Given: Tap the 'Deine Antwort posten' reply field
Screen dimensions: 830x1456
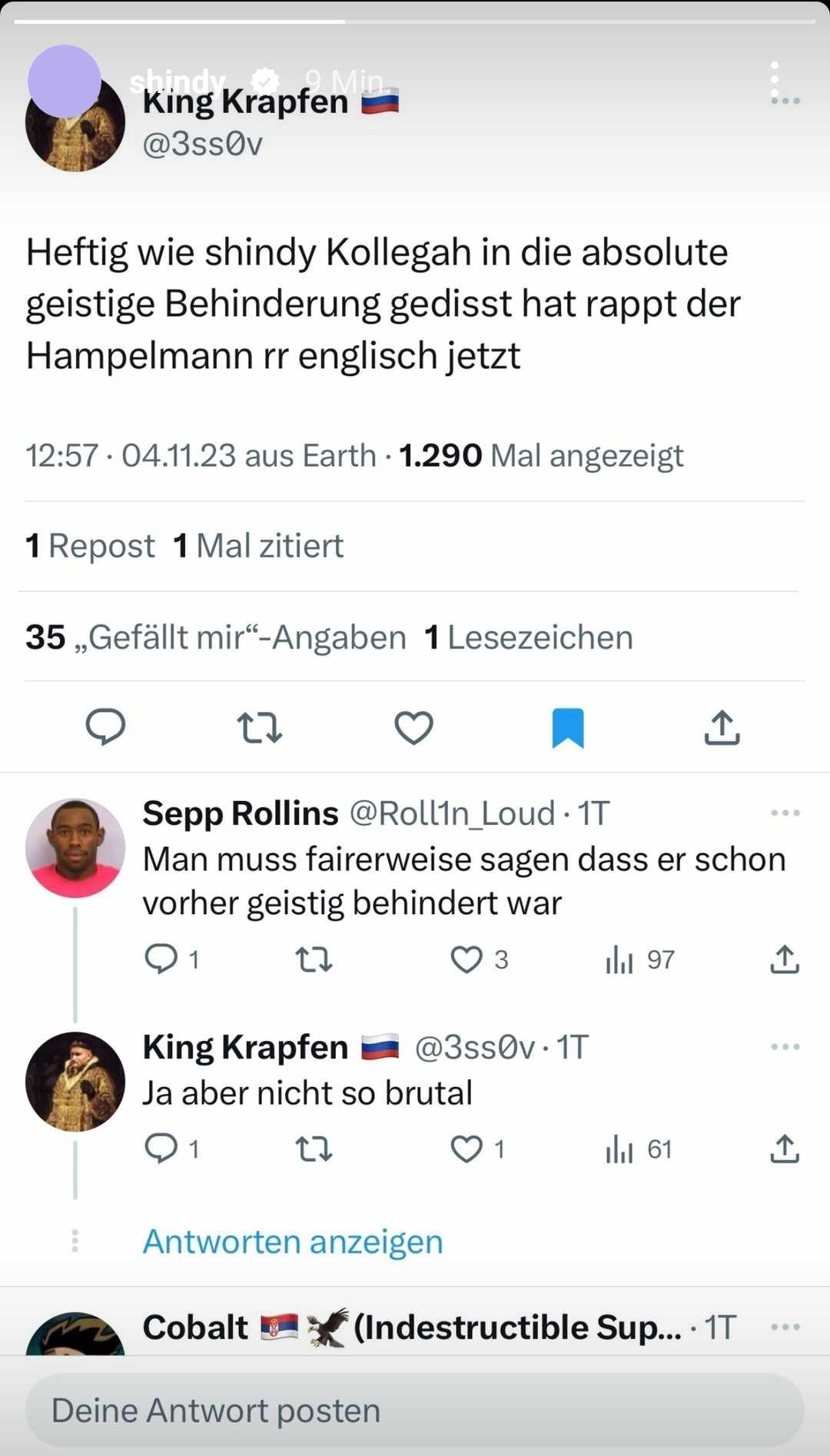Looking at the screenshot, I should tap(415, 1411).
